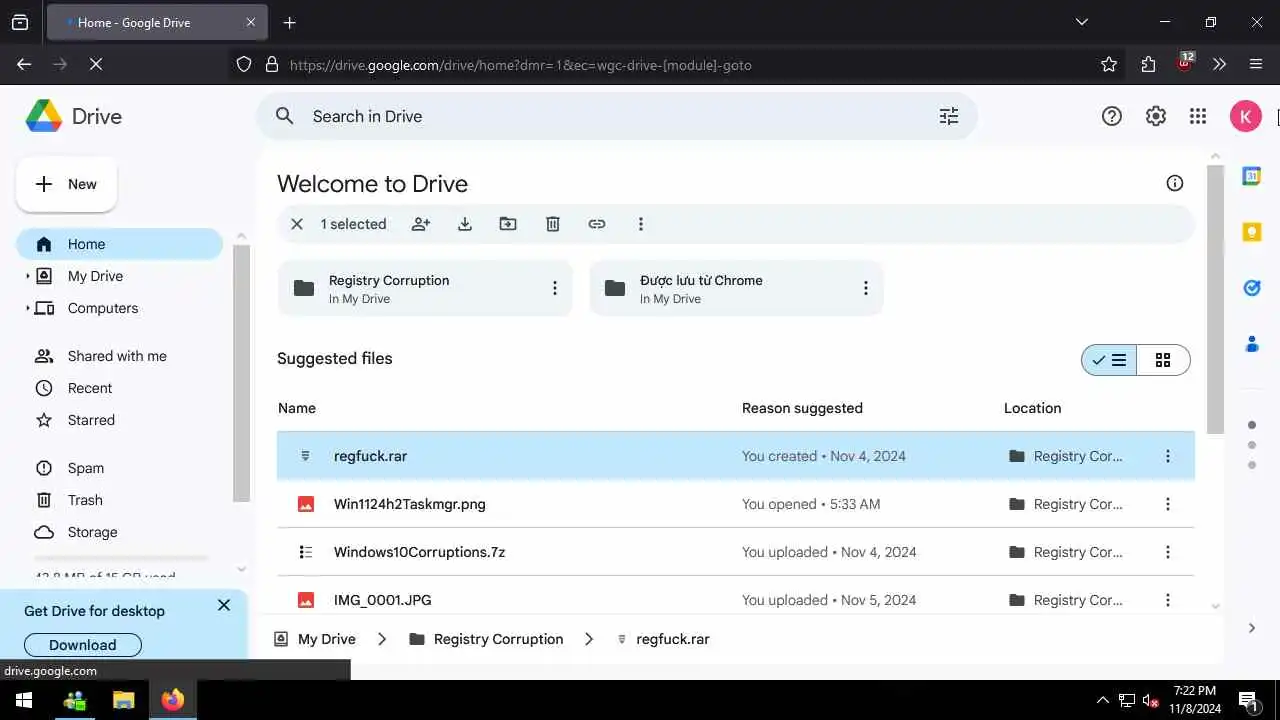Move selected file to trash

[553, 224]
